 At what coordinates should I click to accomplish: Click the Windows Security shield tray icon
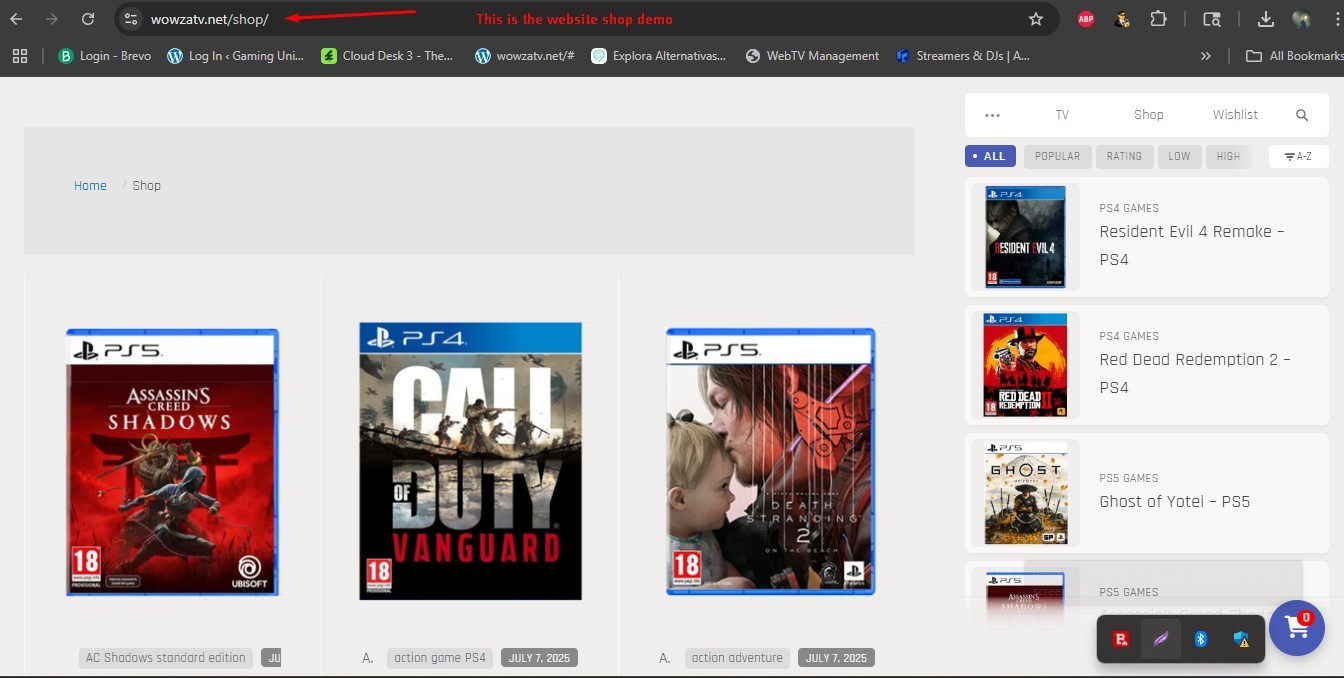coord(1241,639)
